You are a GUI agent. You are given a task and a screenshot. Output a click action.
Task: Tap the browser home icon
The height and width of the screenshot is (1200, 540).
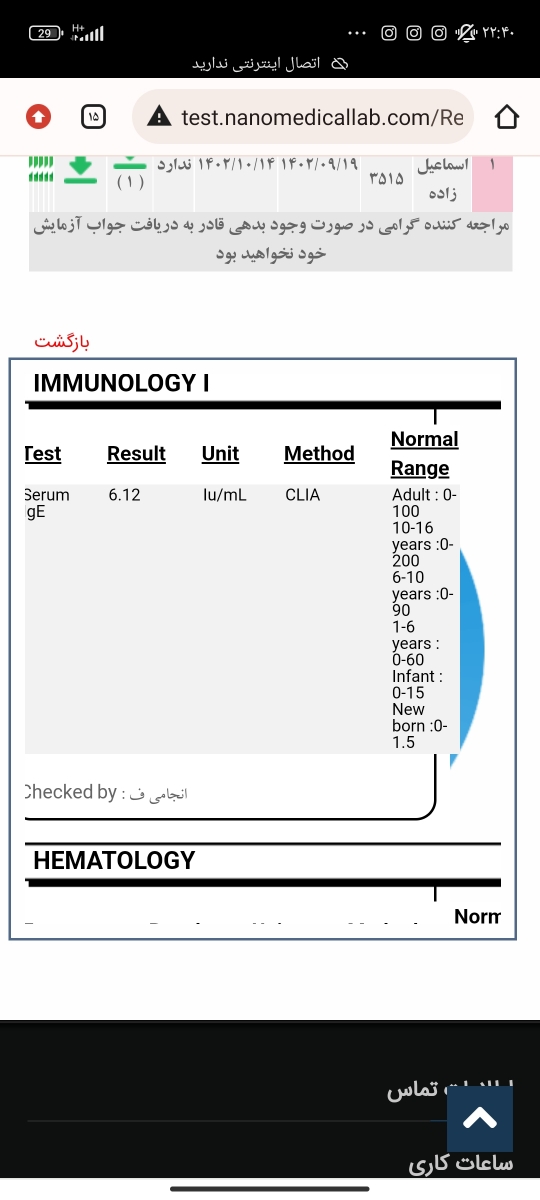coord(507,117)
